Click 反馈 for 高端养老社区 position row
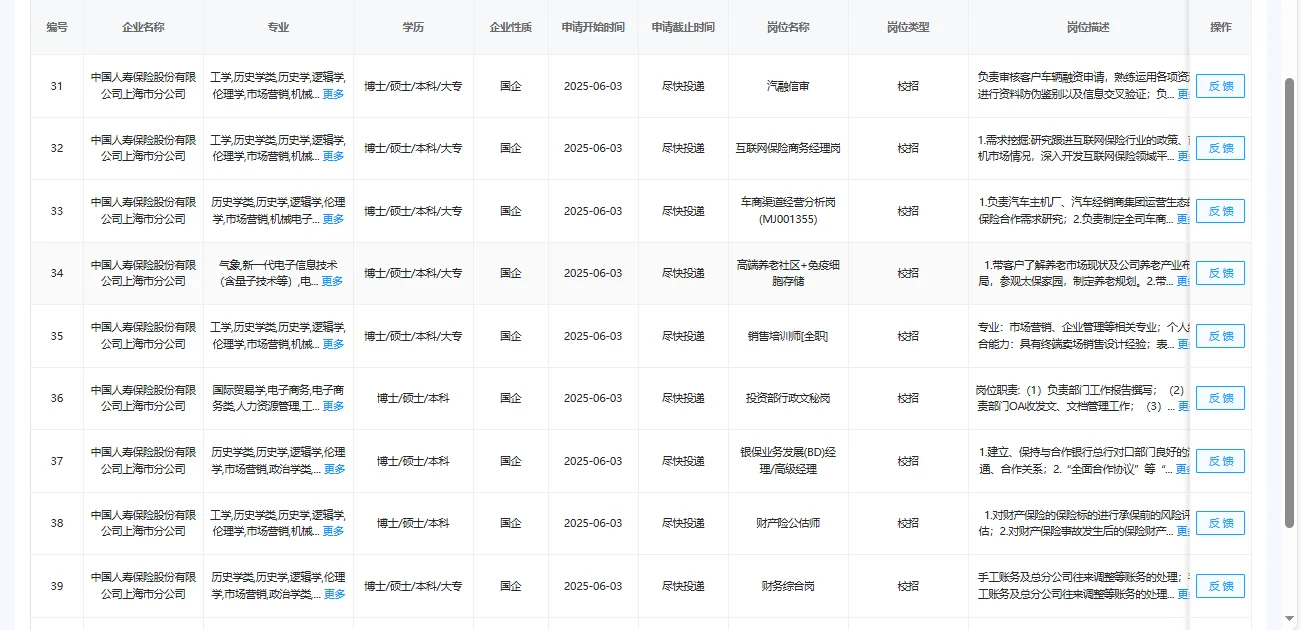This screenshot has height=630, width=1301. point(1219,273)
